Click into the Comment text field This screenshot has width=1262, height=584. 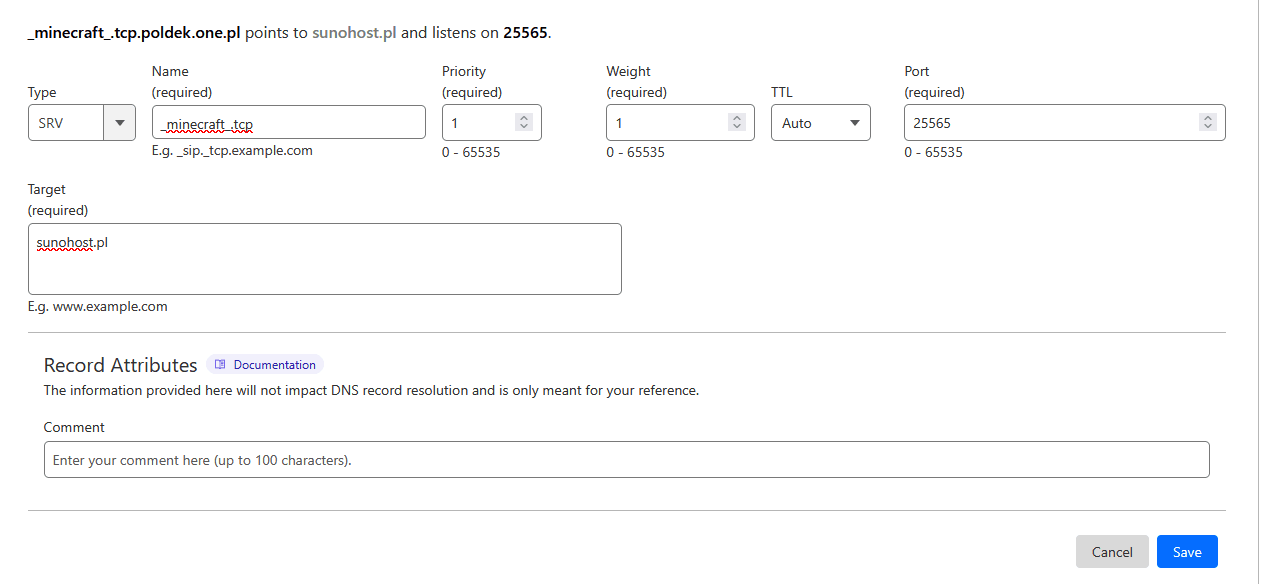[x=626, y=460]
